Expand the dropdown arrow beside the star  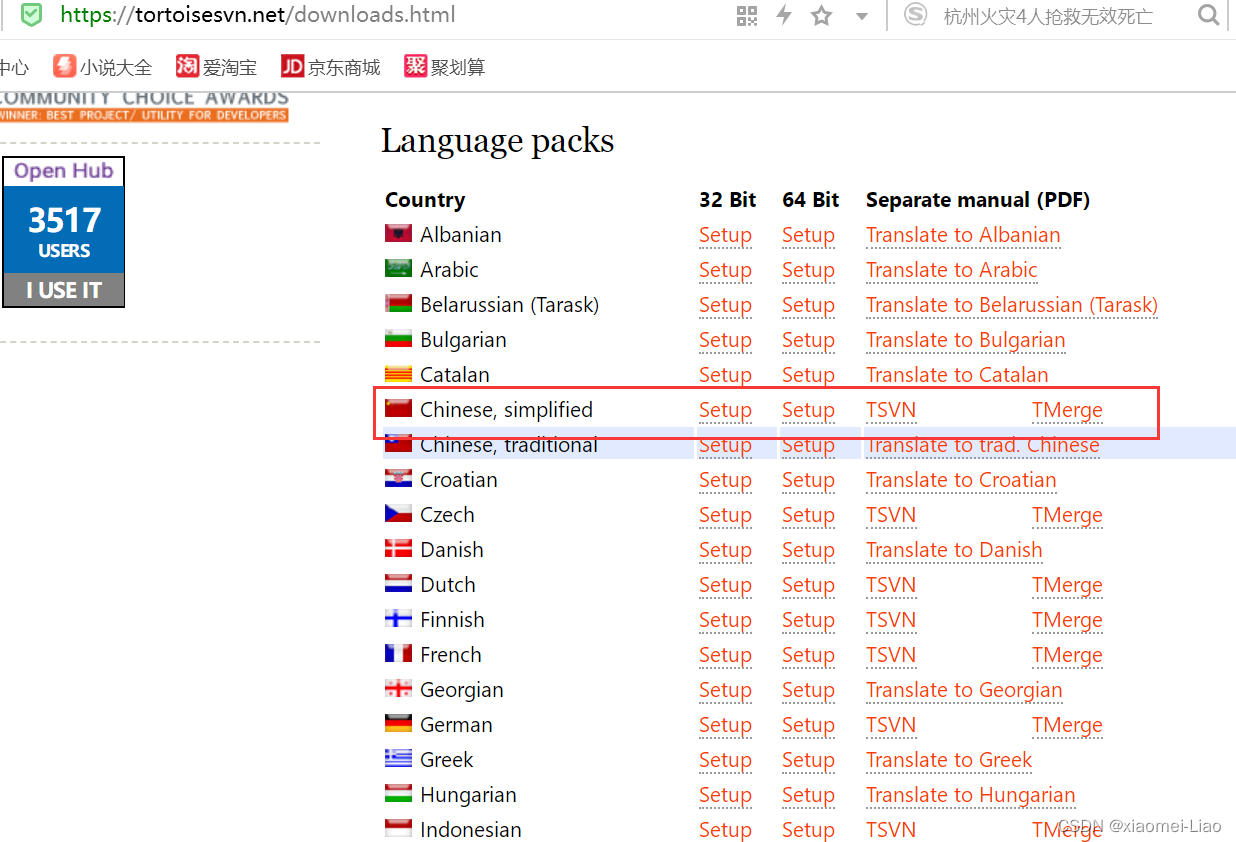861,16
